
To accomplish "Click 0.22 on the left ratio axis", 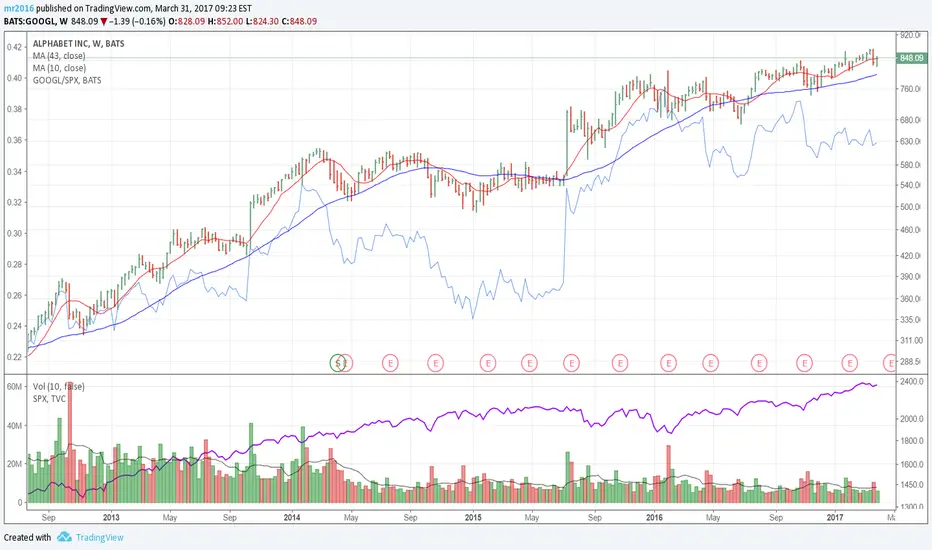I will click(15, 357).
